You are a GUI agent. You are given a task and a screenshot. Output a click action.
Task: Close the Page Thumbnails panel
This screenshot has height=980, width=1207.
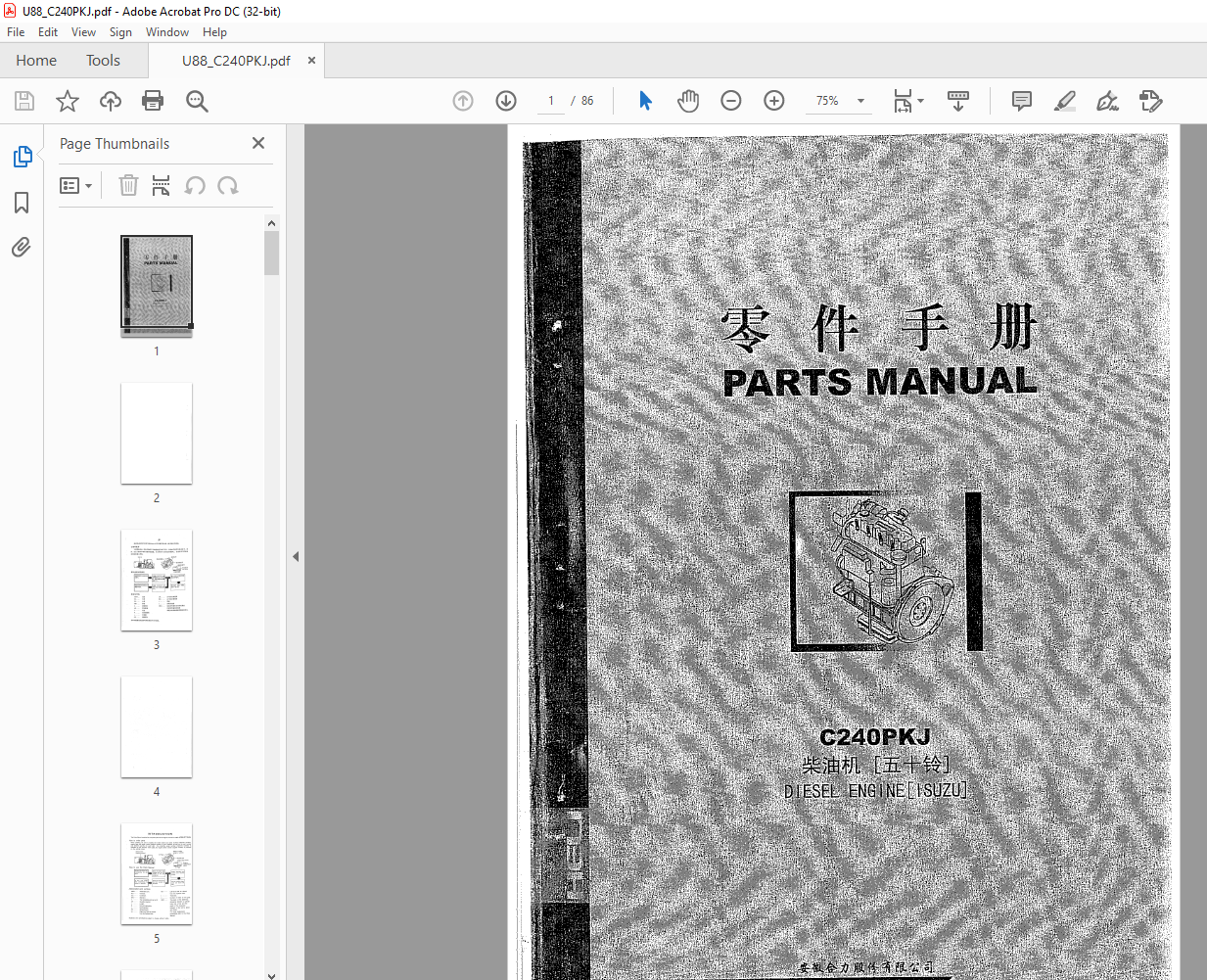point(258,143)
